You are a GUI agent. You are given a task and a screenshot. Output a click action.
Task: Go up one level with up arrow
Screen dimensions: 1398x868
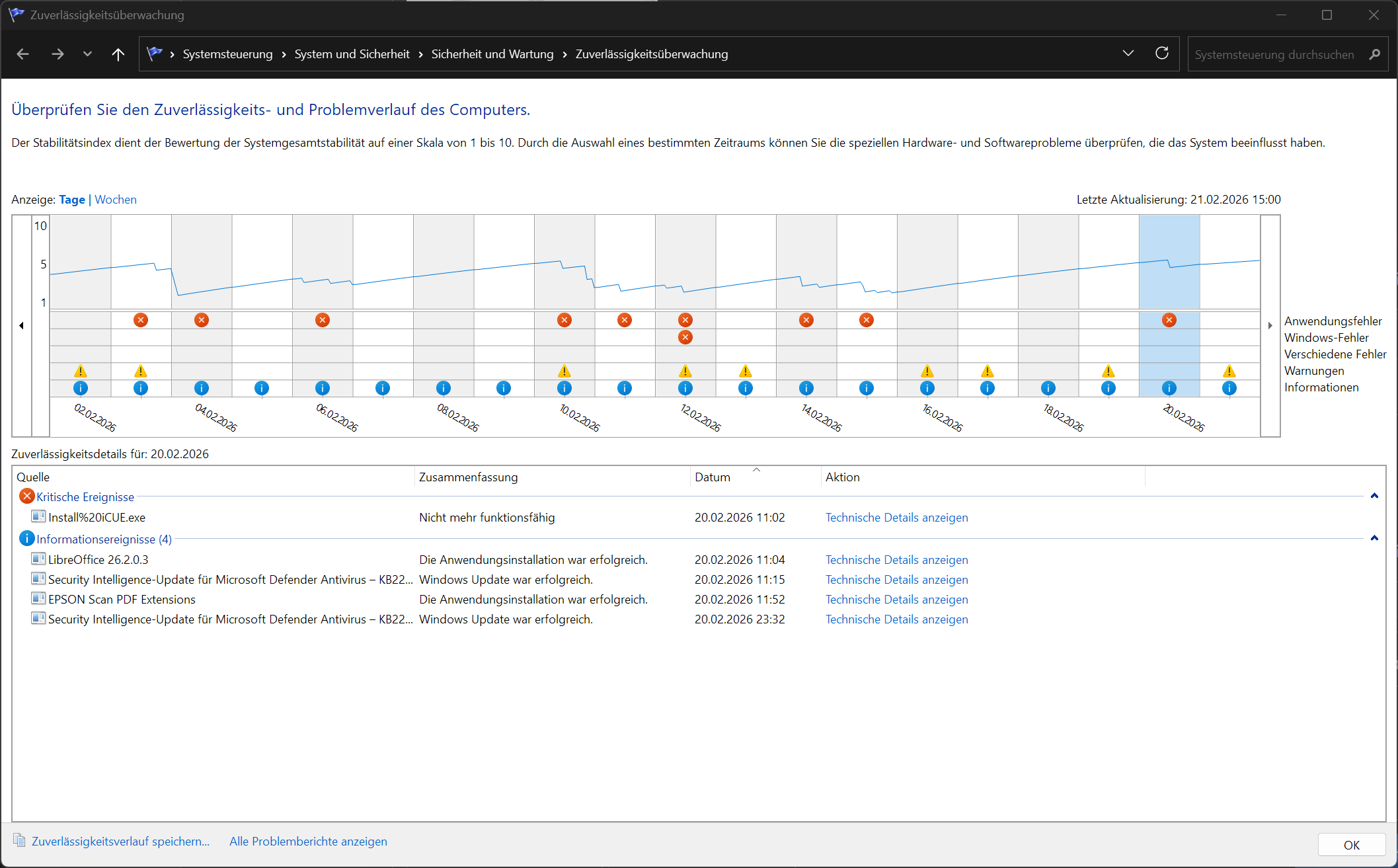[x=118, y=54]
